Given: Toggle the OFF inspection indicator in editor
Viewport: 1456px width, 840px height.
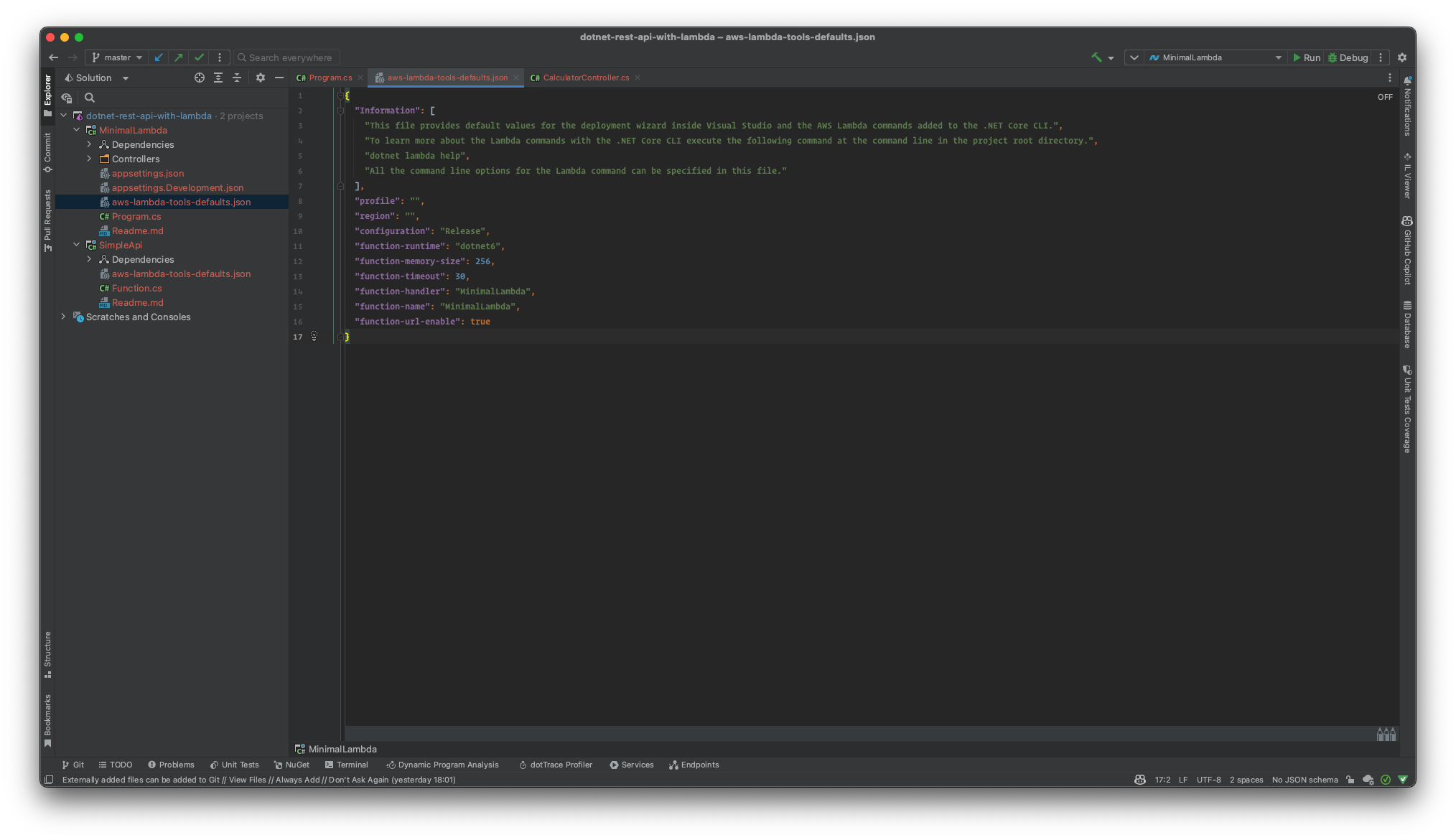Looking at the screenshot, I should click(1385, 97).
